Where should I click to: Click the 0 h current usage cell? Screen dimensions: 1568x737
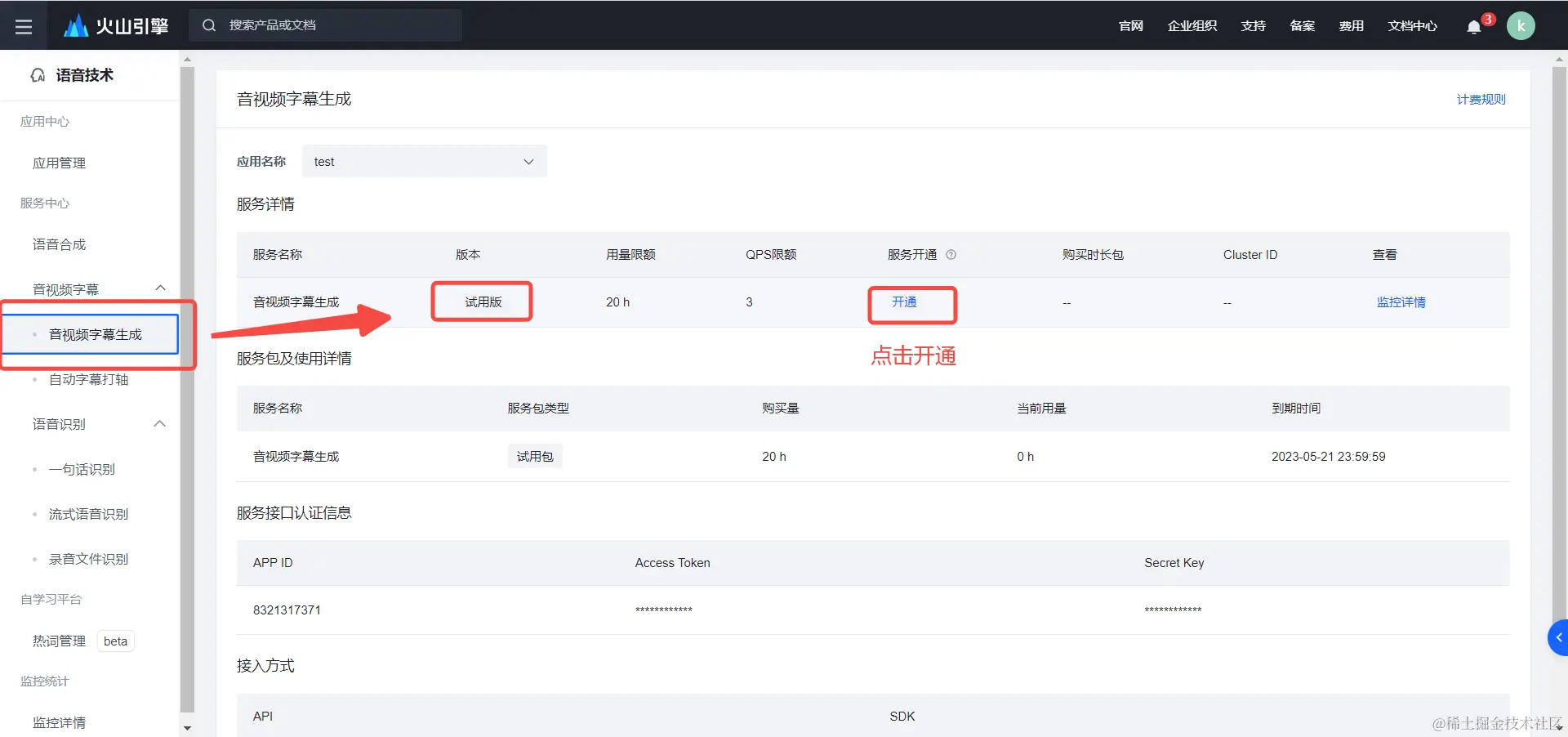(1026, 457)
